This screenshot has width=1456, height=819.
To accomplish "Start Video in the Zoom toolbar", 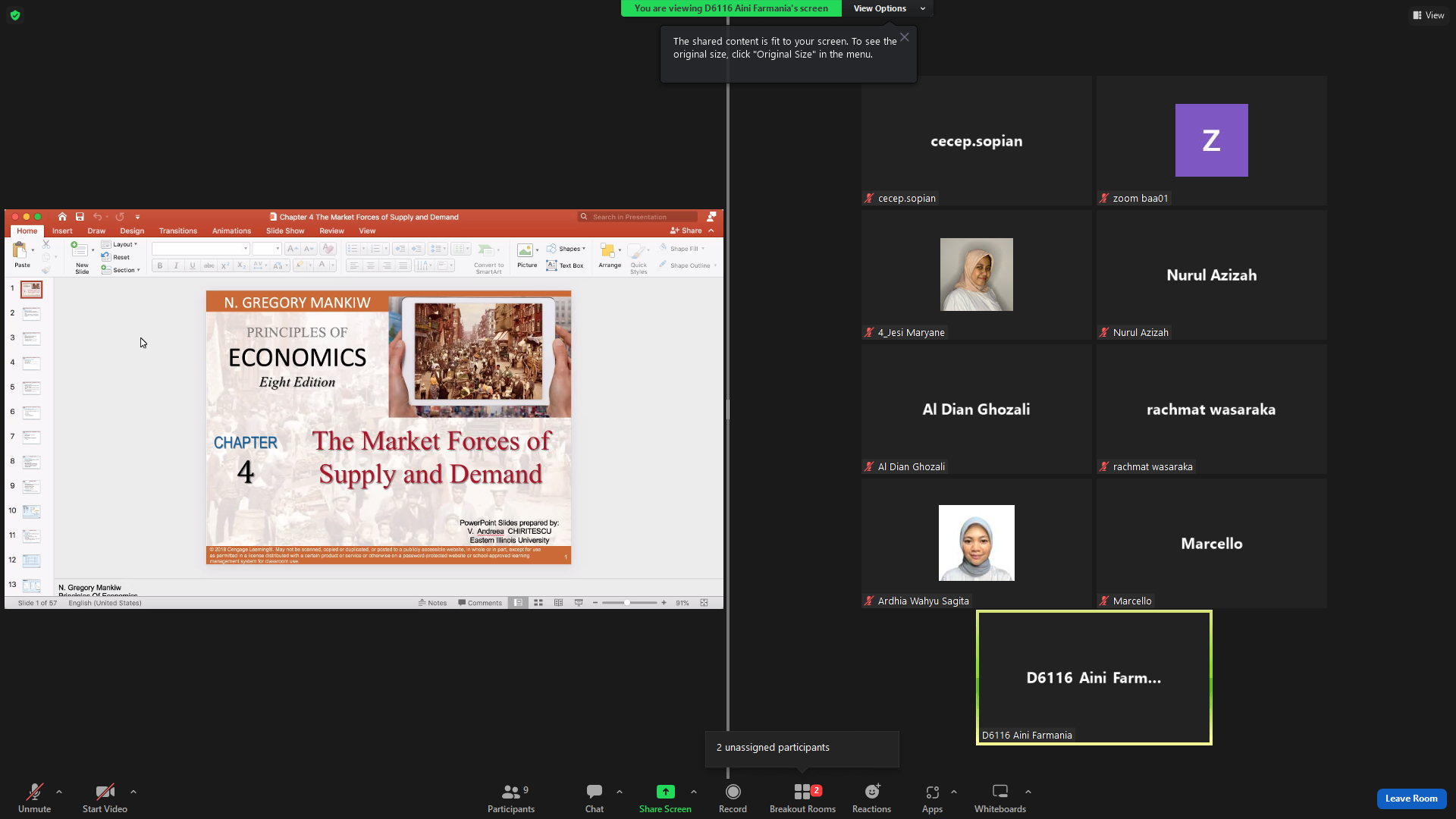I will click(105, 798).
